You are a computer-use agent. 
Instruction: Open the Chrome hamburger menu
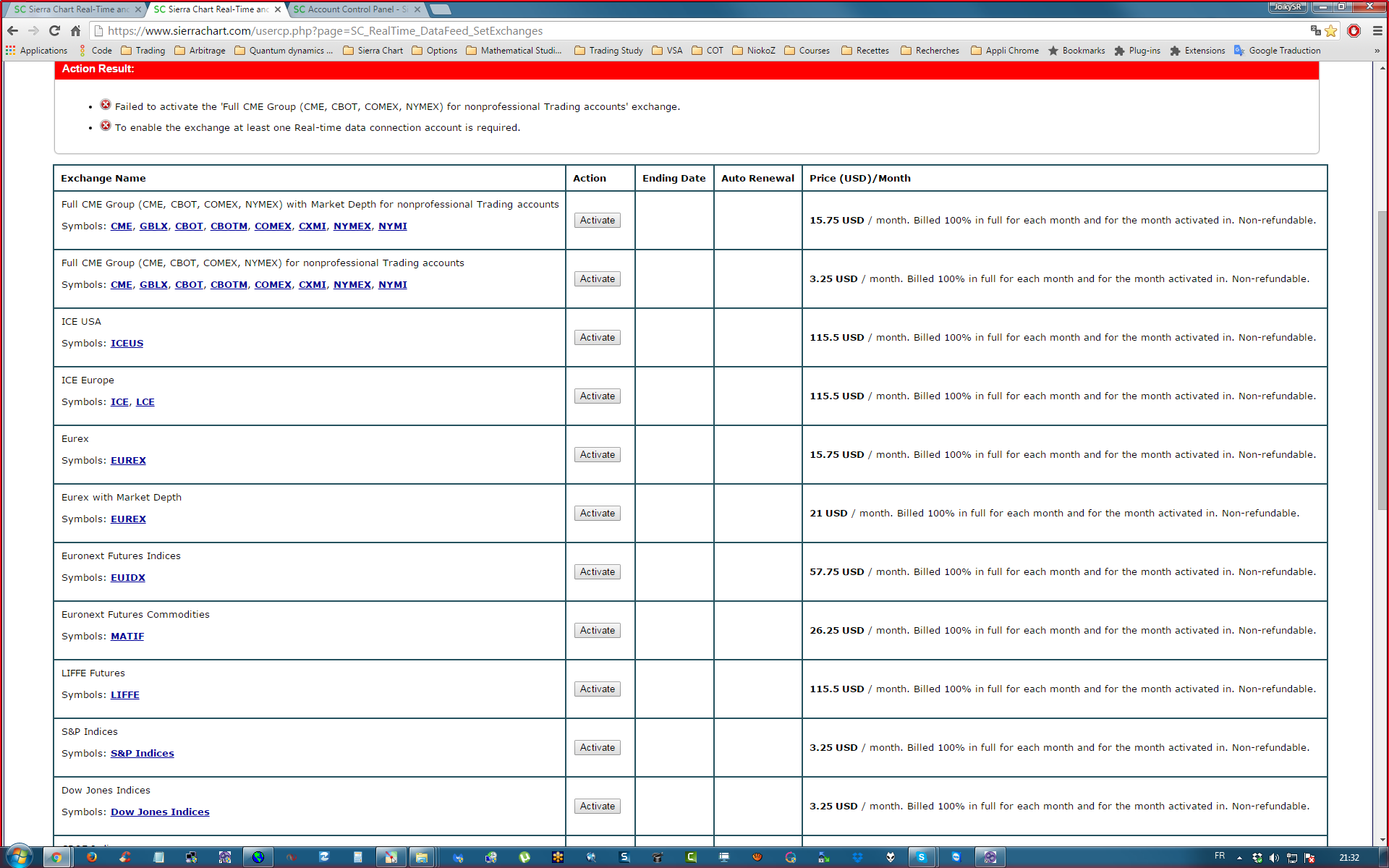click(x=1377, y=30)
